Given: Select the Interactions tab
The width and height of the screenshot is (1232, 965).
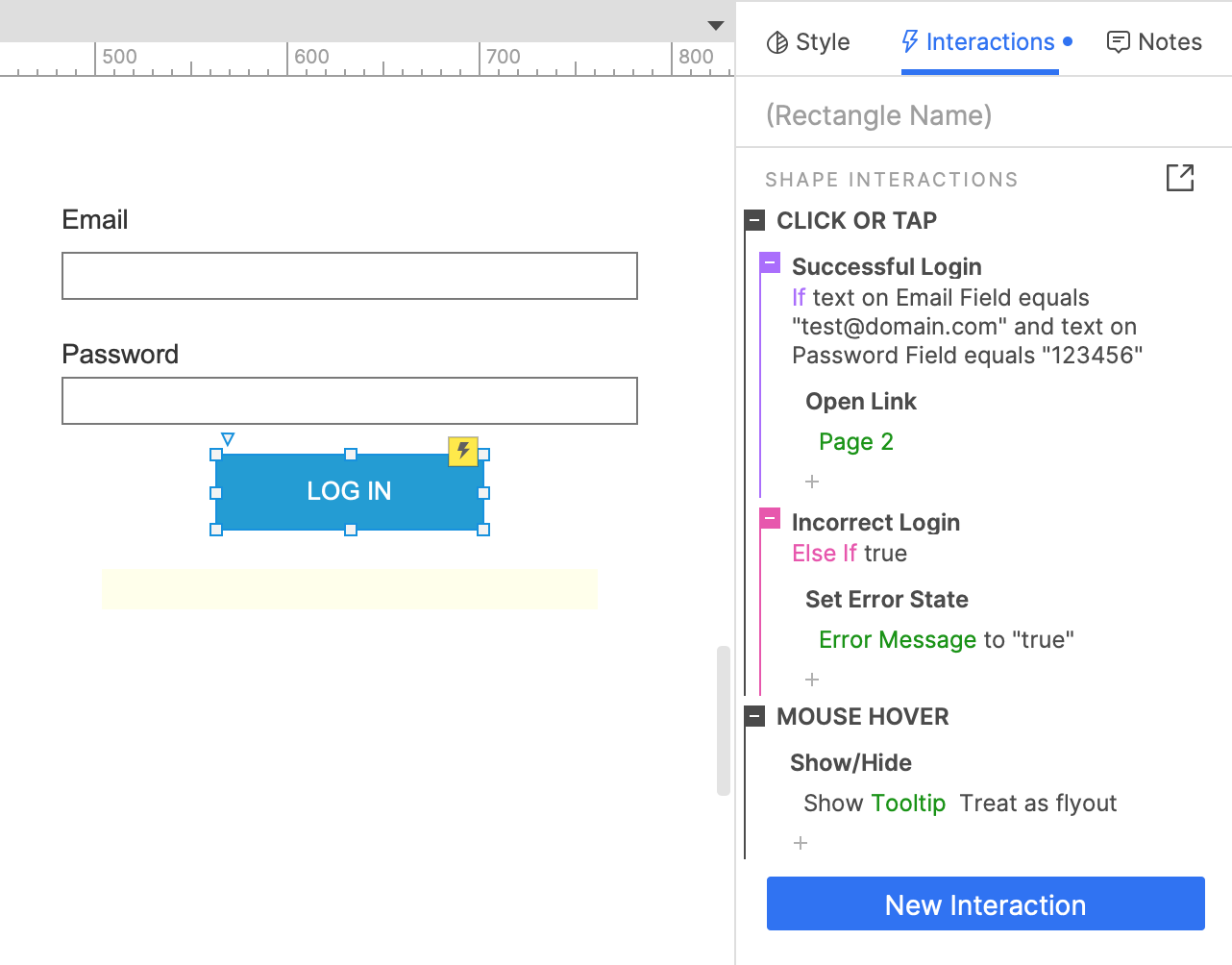Looking at the screenshot, I should pyautogui.click(x=979, y=42).
